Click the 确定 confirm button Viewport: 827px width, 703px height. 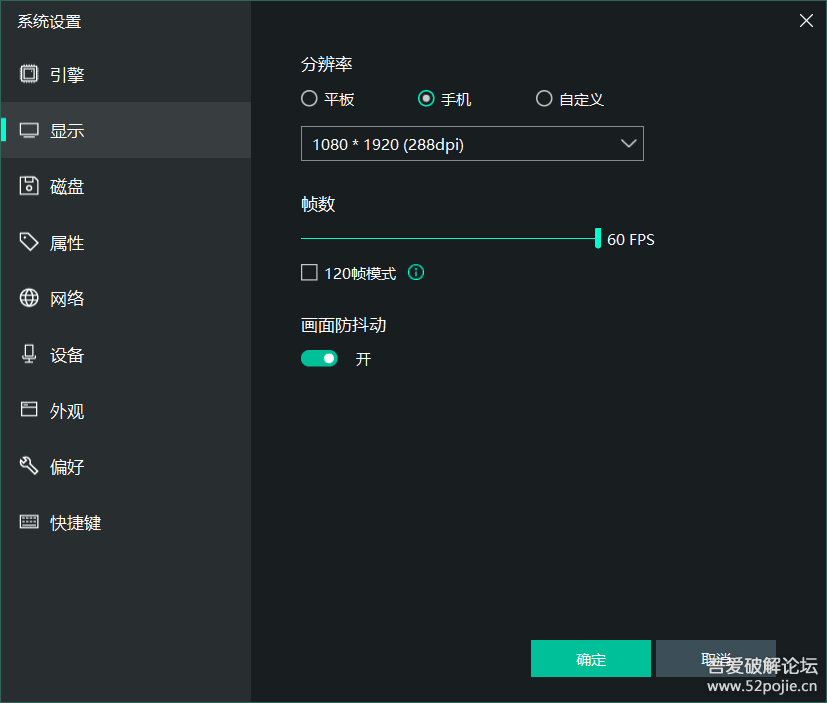tap(591, 659)
